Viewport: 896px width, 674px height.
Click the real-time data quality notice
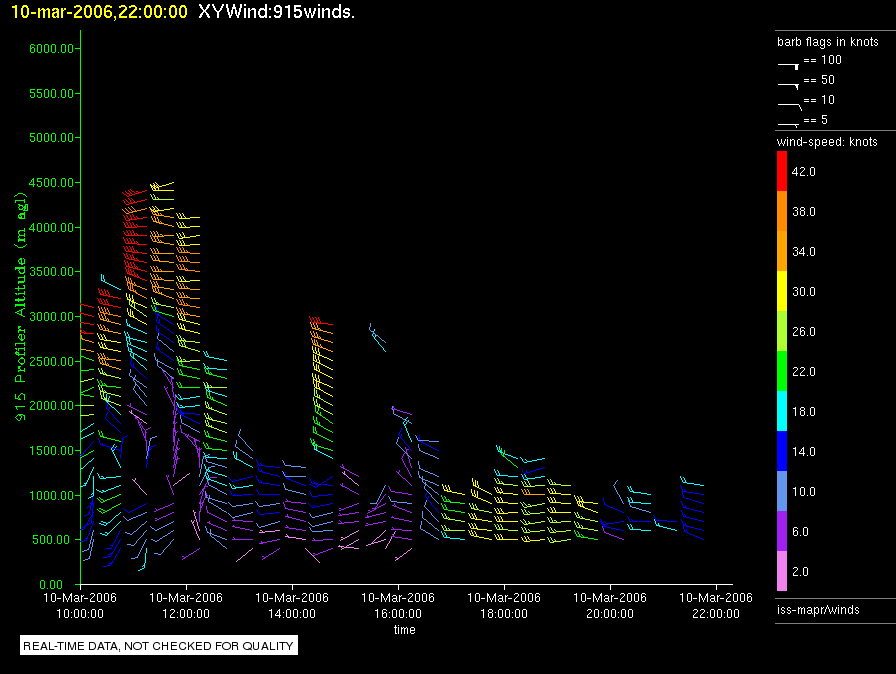[159, 646]
